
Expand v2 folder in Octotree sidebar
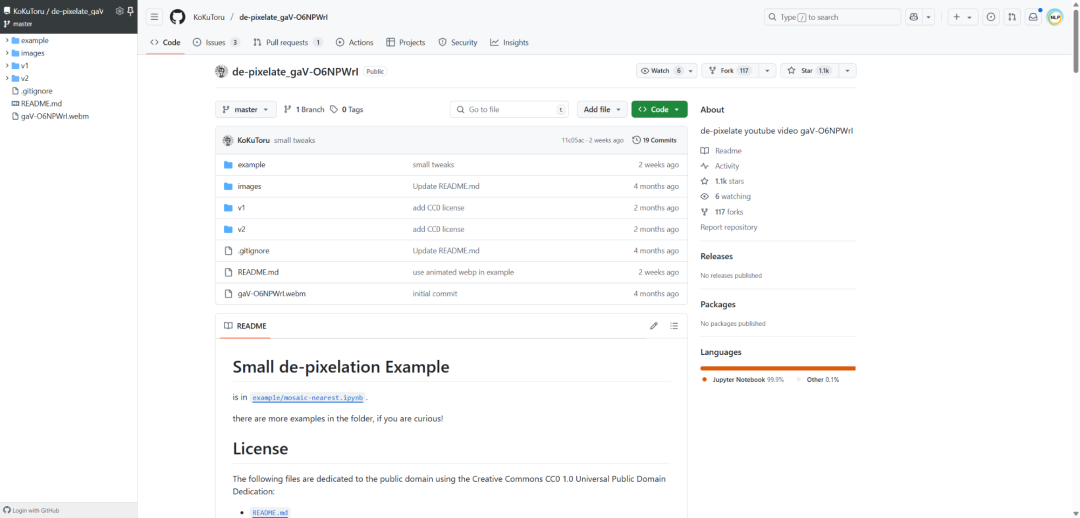coord(7,78)
